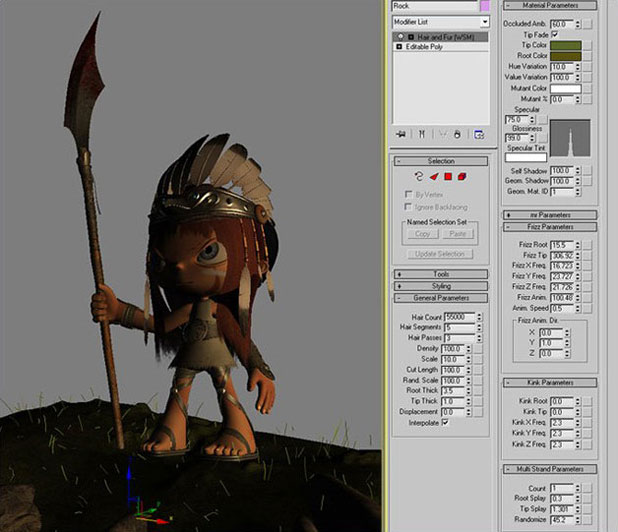
Task: Toggle Show End Result icon in stack toolbar
Action: pyautogui.click(x=422, y=134)
